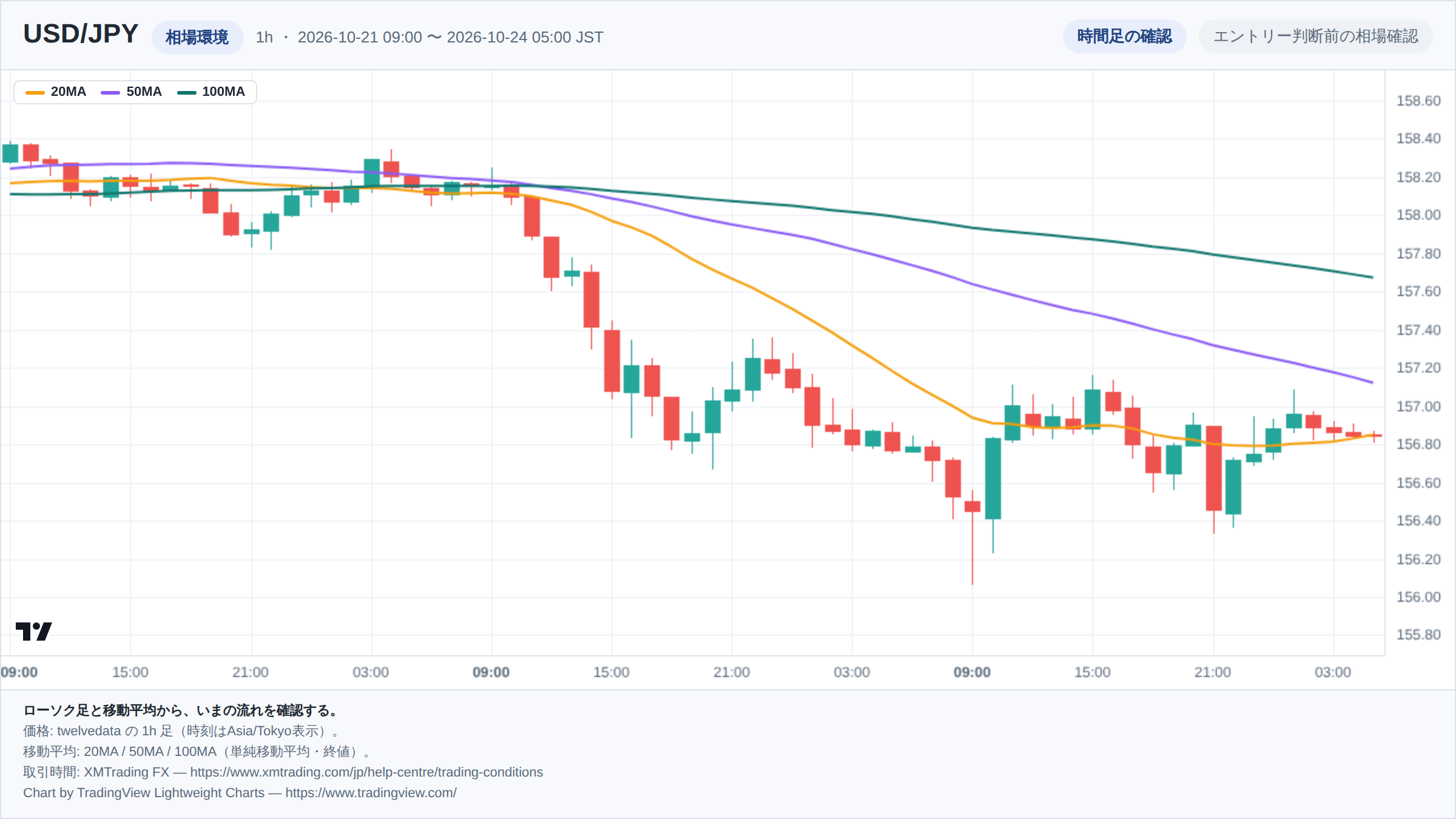This screenshot has width=1456, height=819.
Task: Click the 156.40 price axis label
Action: (1418, 521)
